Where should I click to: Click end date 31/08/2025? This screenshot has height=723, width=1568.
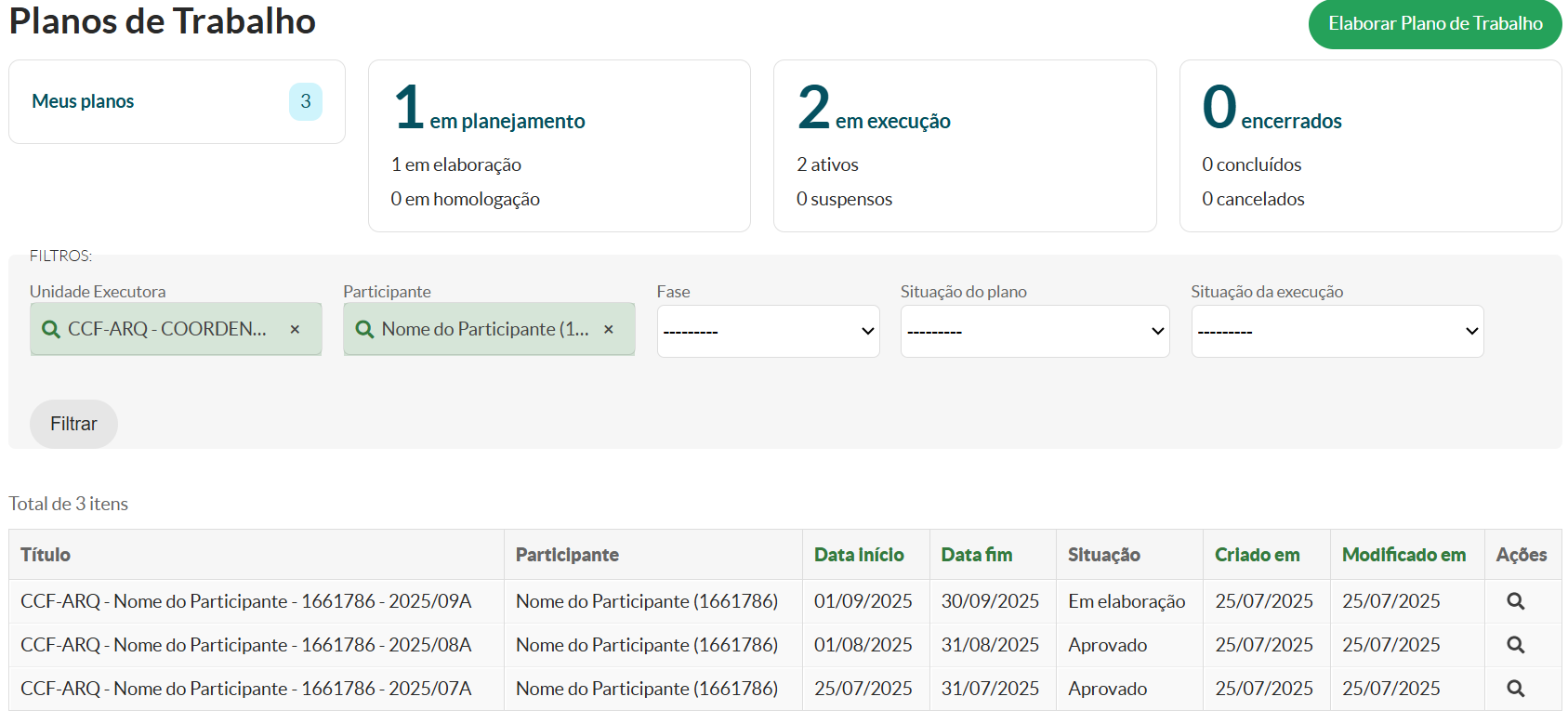coord(990,645)
